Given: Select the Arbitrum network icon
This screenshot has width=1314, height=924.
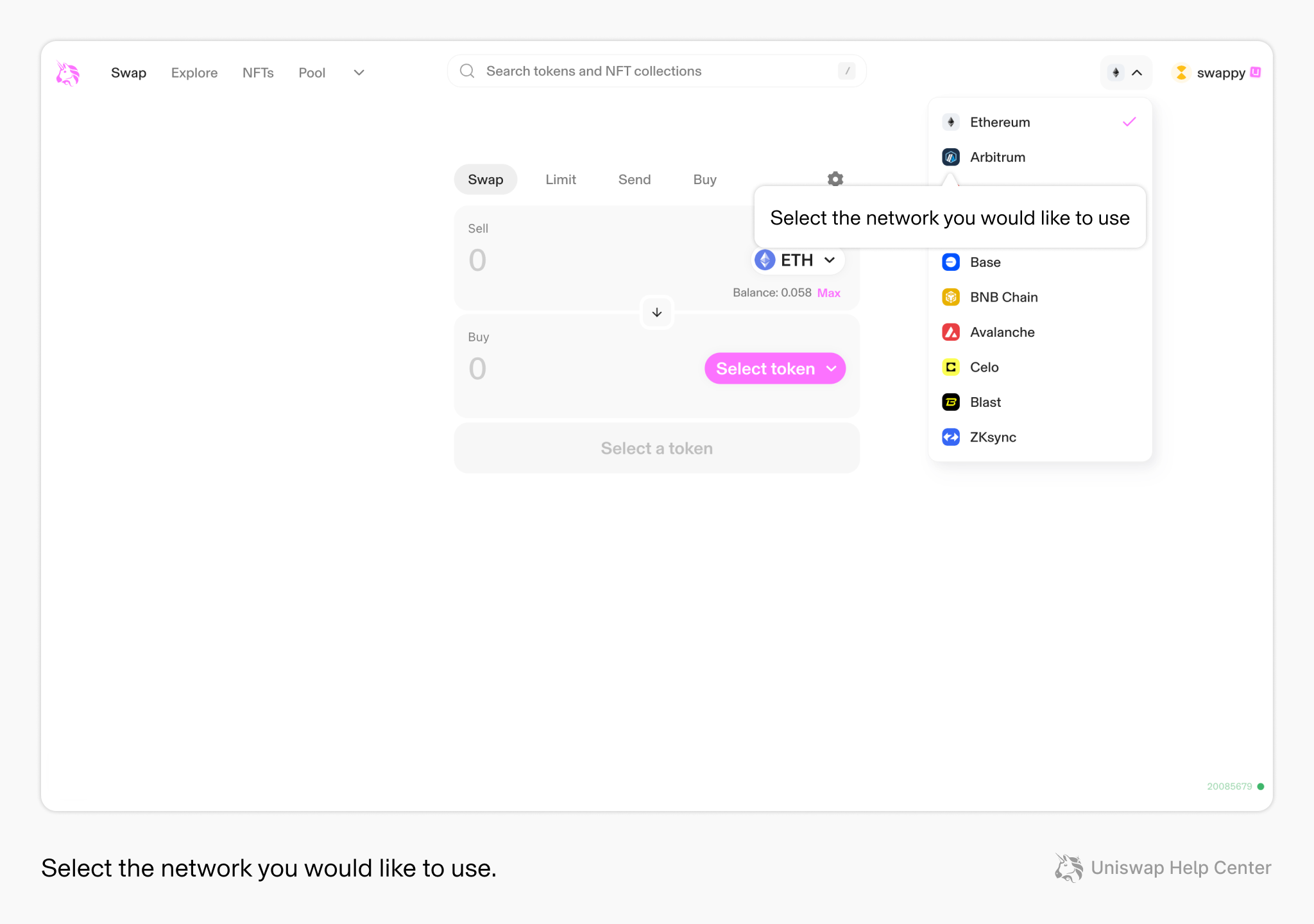Looking at the screenshot, I should click(950, 157).
